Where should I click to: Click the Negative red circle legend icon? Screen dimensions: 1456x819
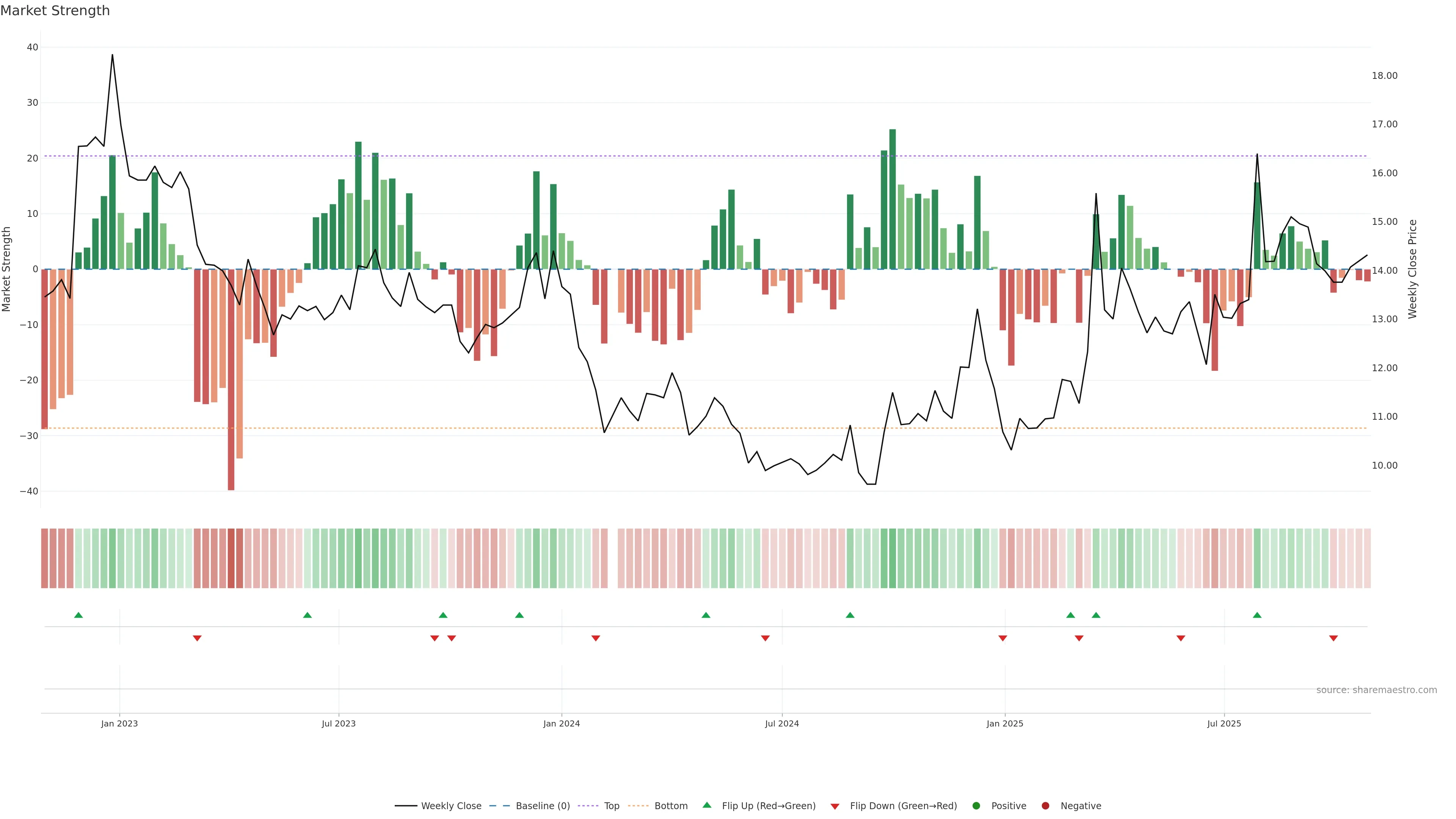pyautogui.click(x=1045, y=806)
